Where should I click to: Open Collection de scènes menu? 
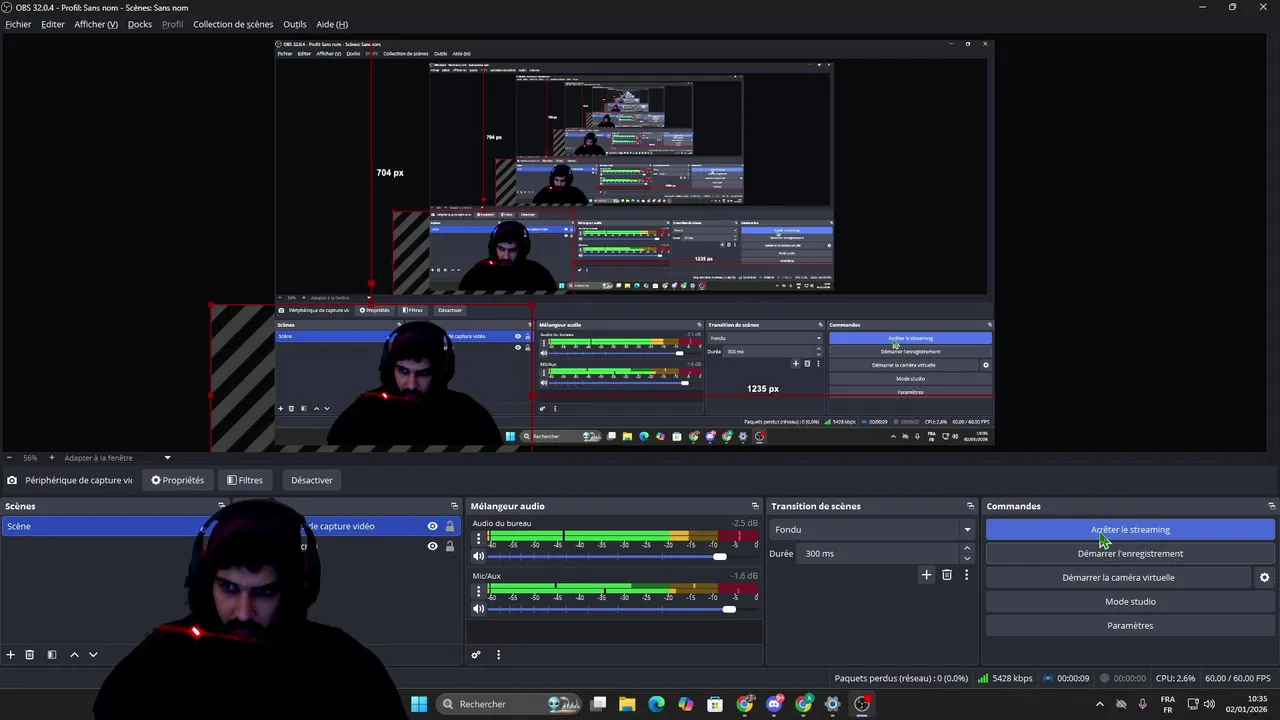coord(233,24)
